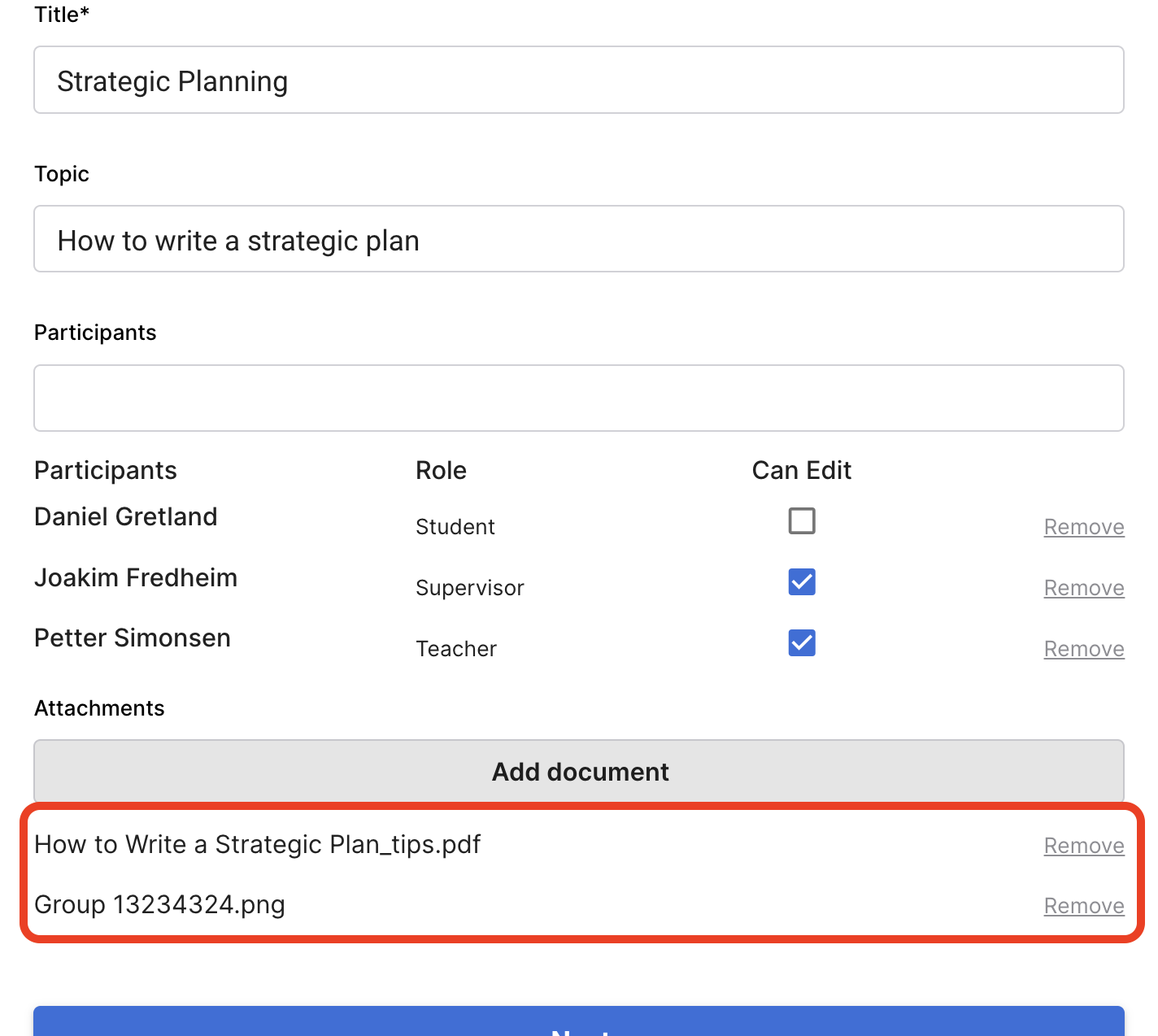Focus the Topic text field
The width and height of the screenshot is (1158, 1036).
(578, 239)
